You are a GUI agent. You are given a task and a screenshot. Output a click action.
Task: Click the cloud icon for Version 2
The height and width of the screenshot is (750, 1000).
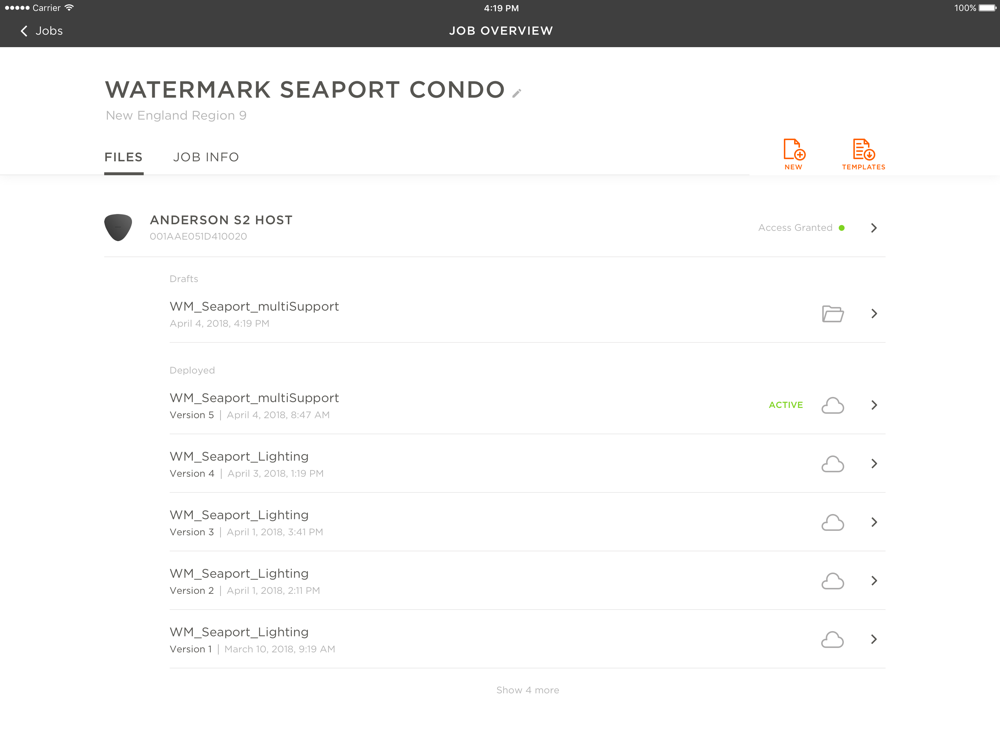[x=832, y=581]
